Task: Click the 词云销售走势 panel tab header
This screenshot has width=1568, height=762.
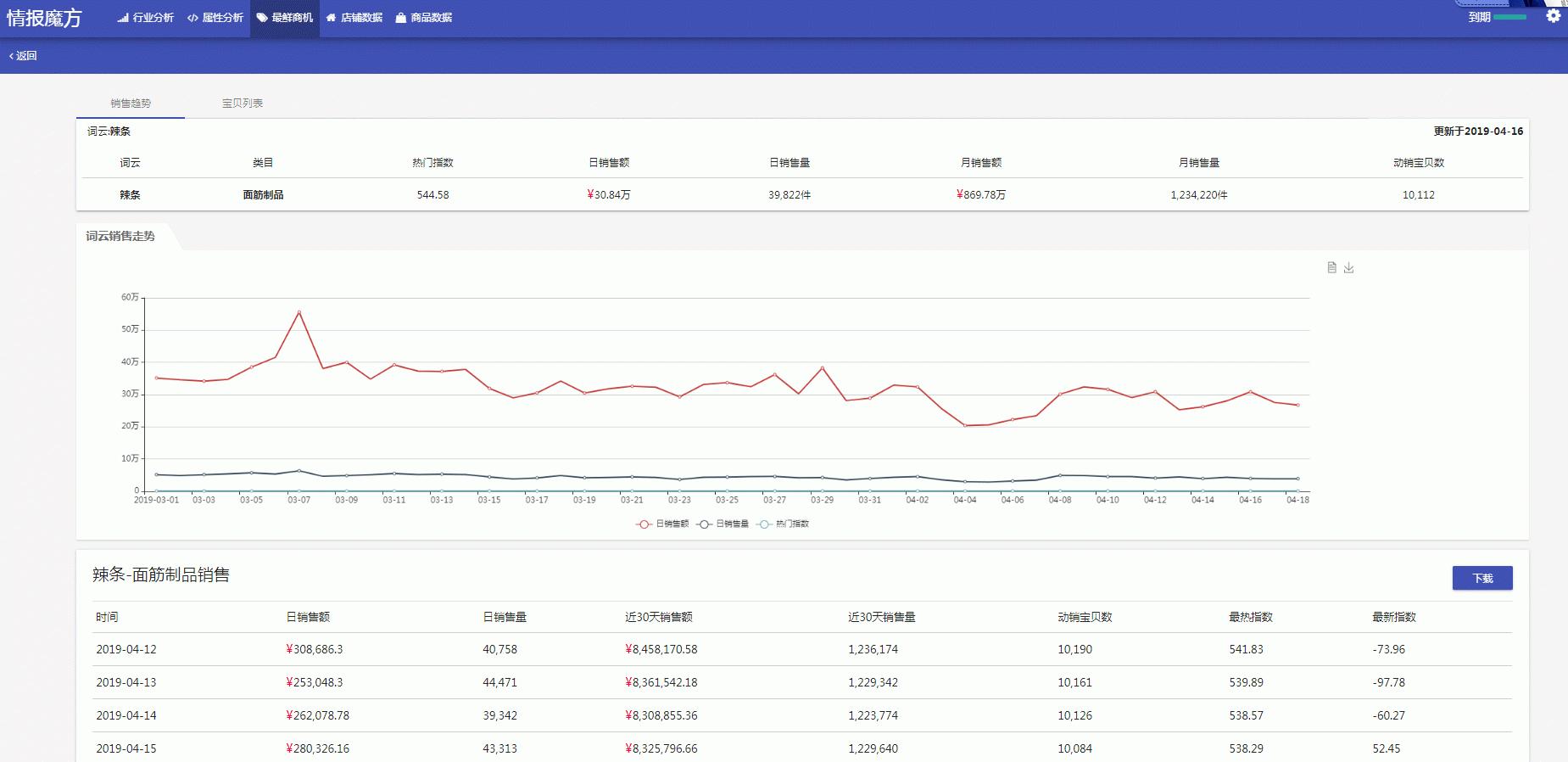Action: (120, 237)
